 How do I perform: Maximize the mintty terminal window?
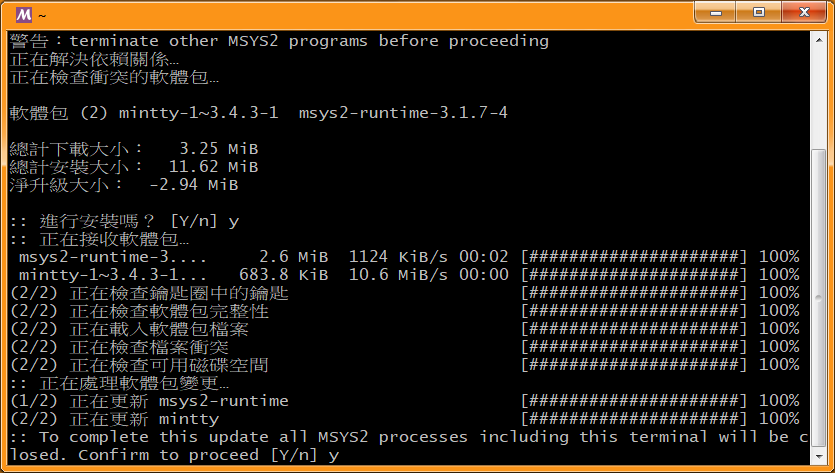coord(757,12)
